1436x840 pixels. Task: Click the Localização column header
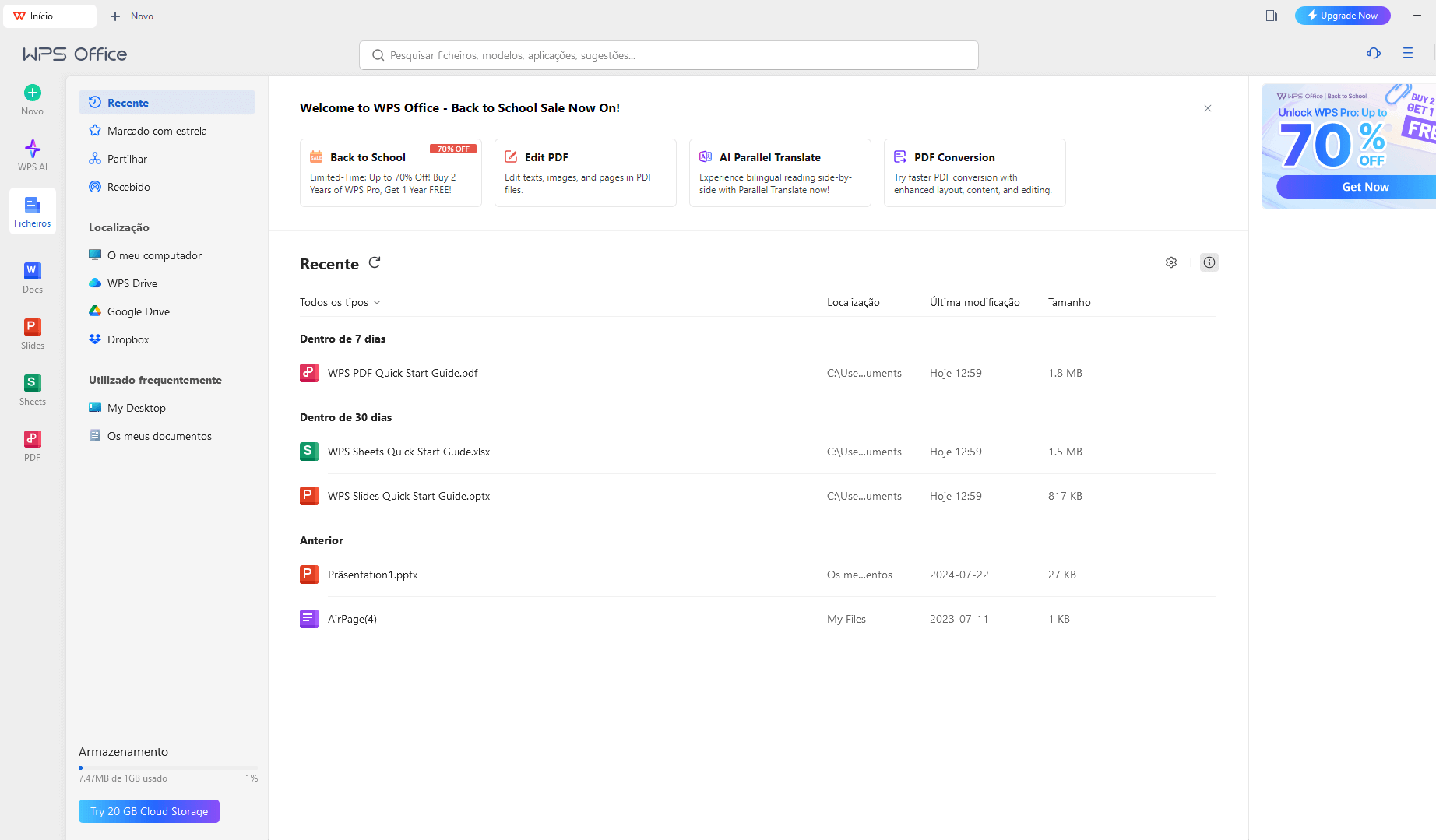pos(854,302)
